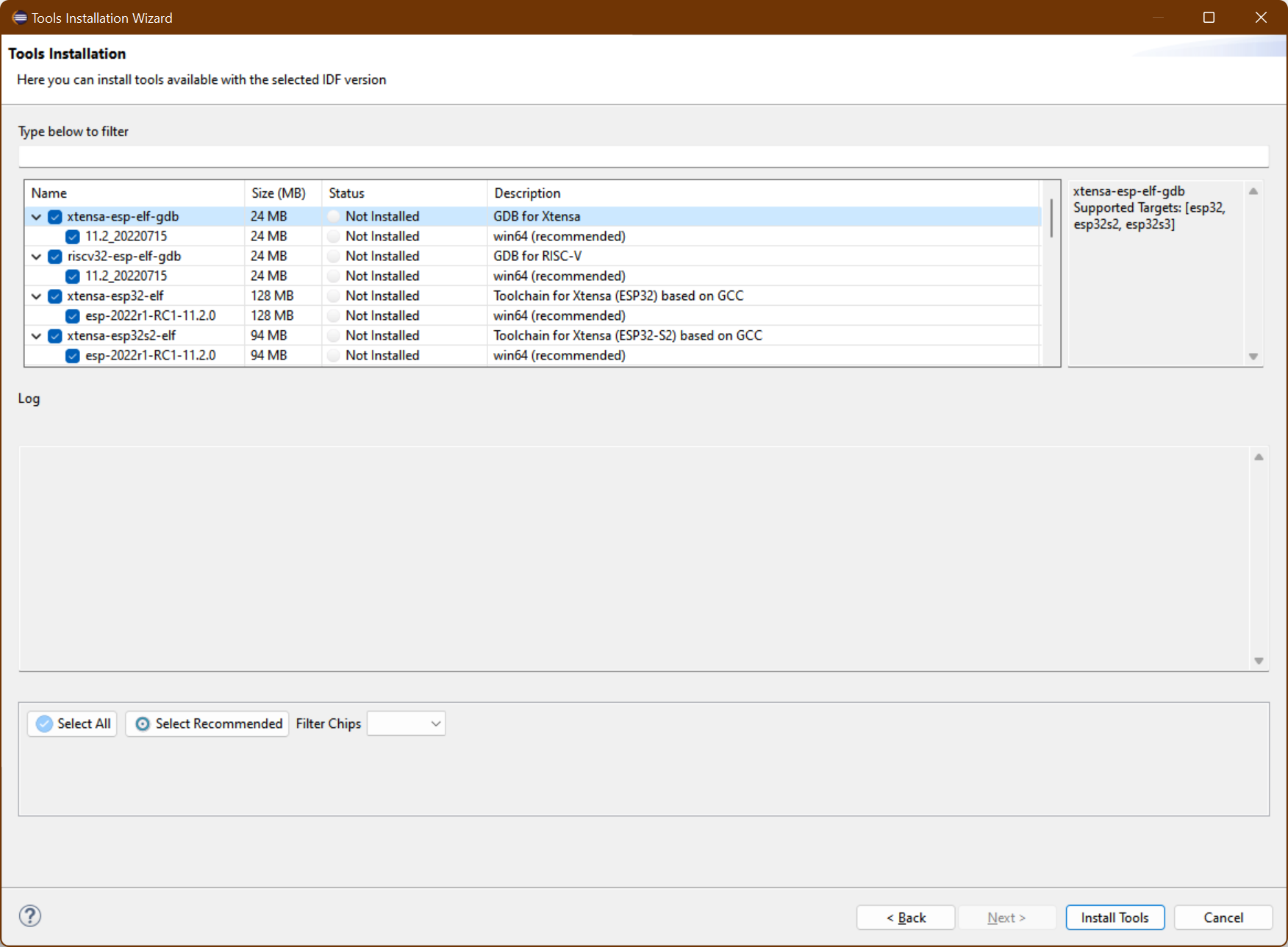Select the 'GDB for RISC-V' description cell
This screenshot has width=1288, height=947.
[537, 256]
